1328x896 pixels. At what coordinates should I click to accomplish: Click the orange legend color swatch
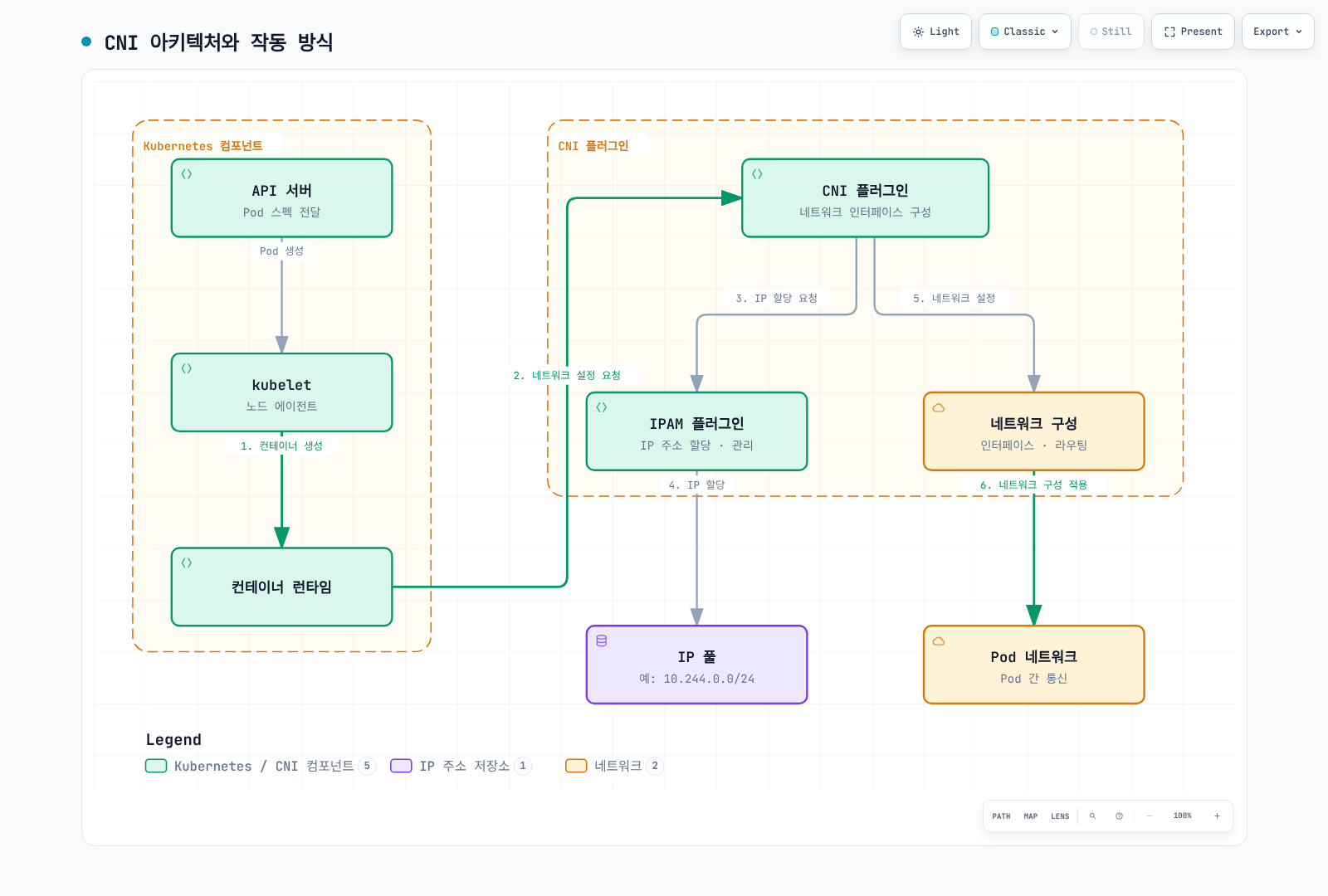point(576,766)
